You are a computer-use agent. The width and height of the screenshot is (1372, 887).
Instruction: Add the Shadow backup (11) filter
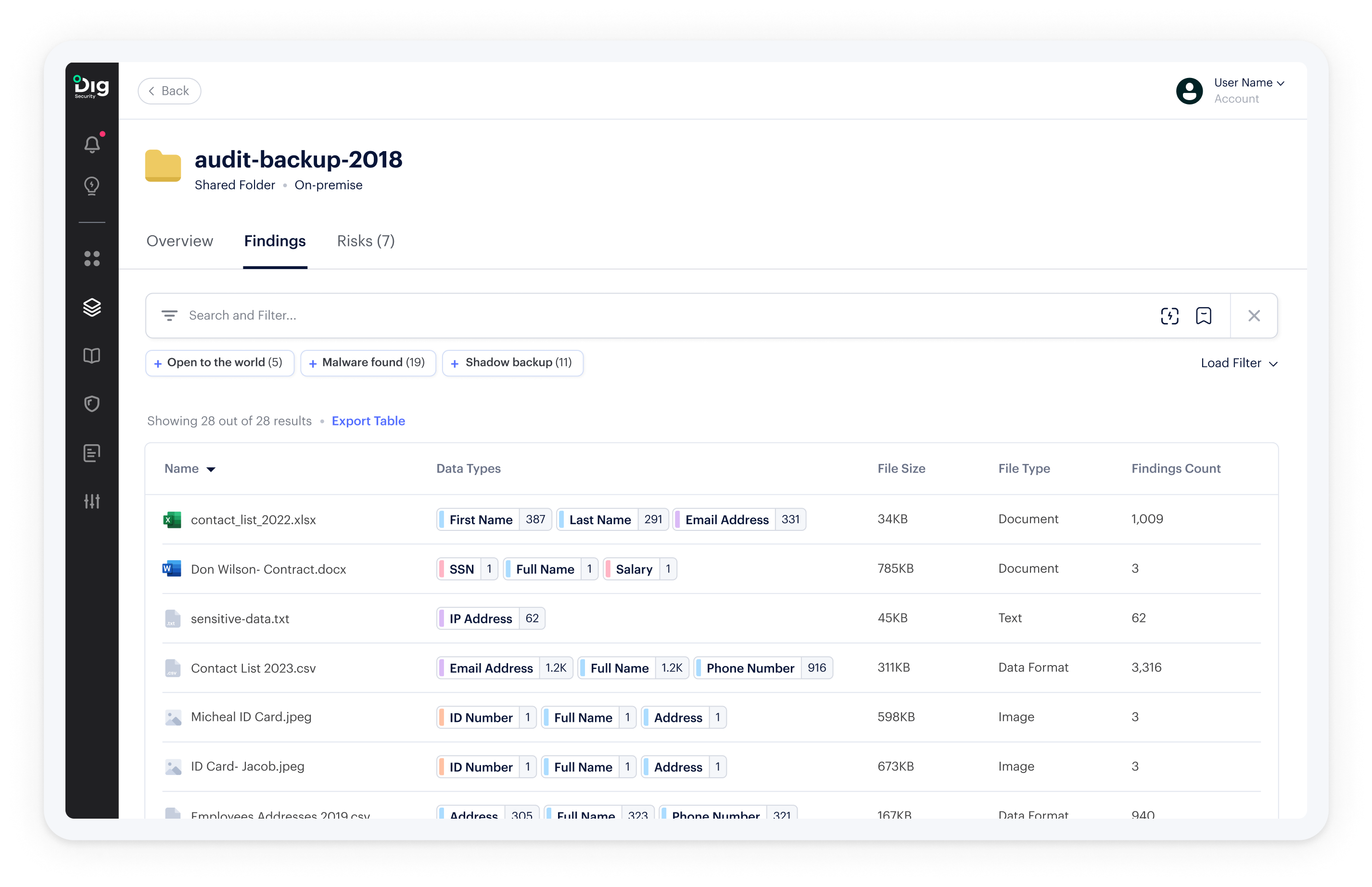(512, 363)
